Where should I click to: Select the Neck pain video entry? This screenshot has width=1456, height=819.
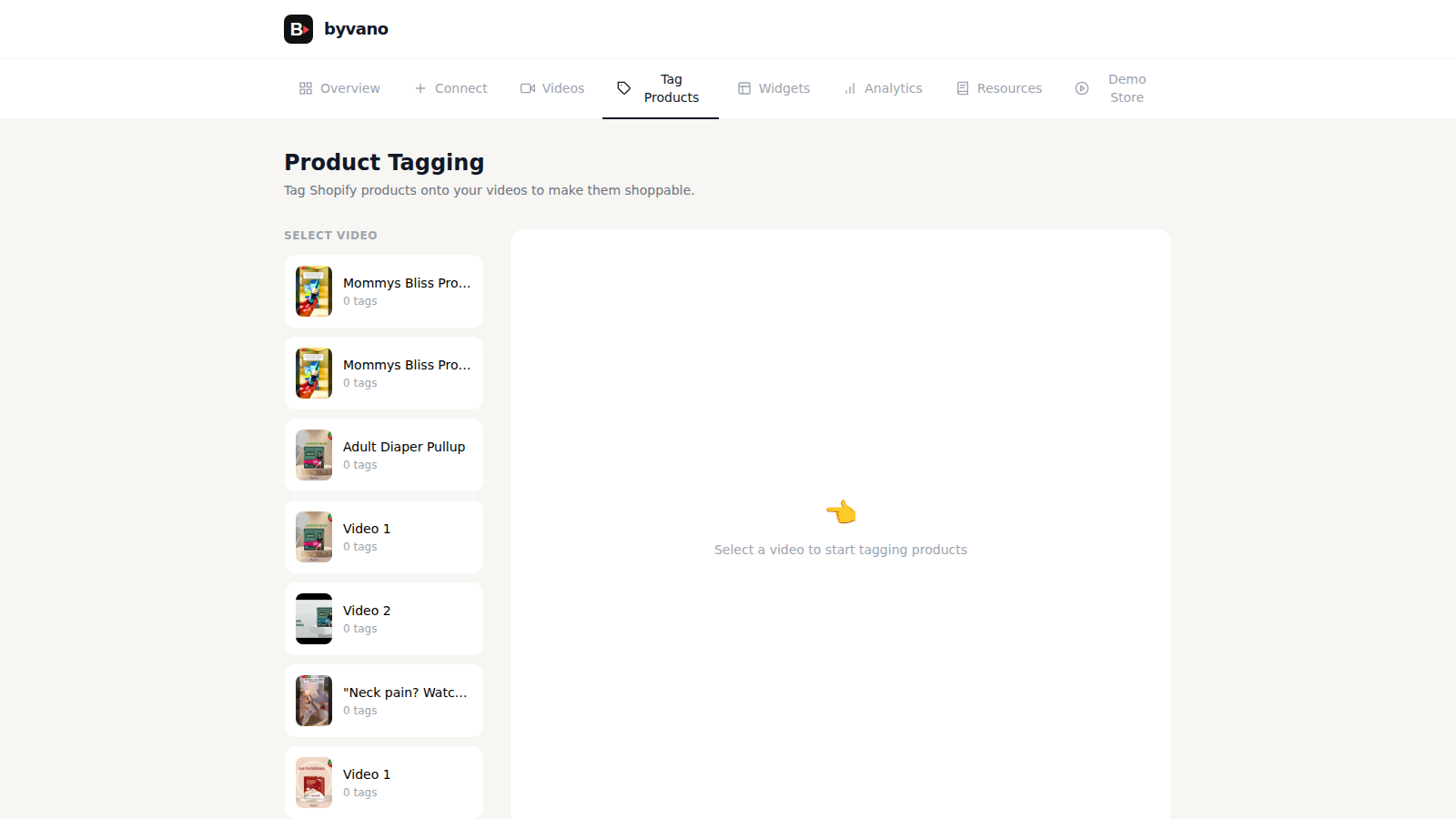[383, 701]
